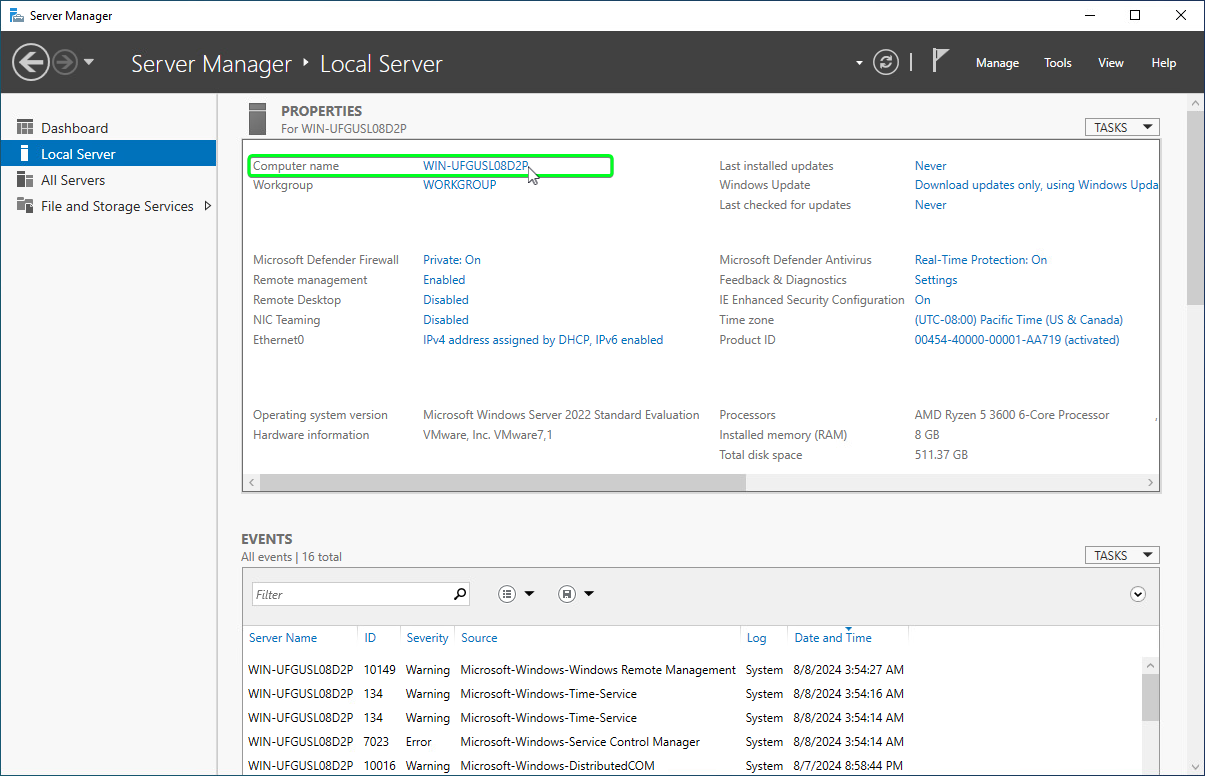The image size is (1205, 776).
Task: Open the Tools menu
Action: 1058,63
